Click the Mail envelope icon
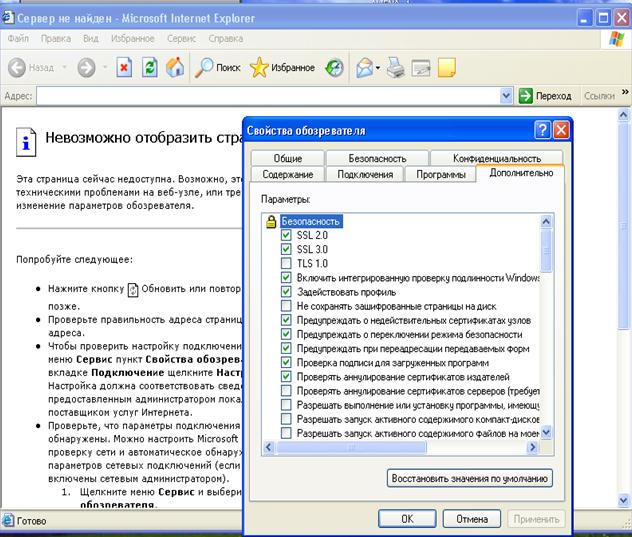 [365, 67]
